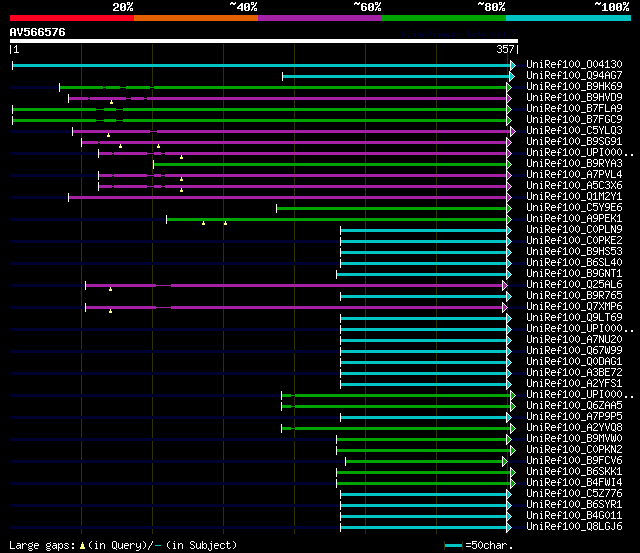The height and width of the screenshot is (553, 640).
Task: Select the UniRef100_Q8LGJ6 label
Action: click(x=574, y=527)
